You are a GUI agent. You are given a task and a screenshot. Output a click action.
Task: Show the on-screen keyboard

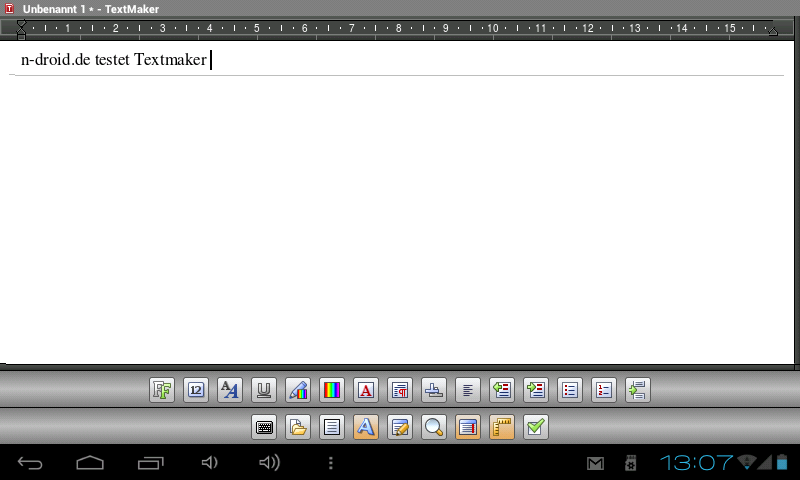pyautogui.click(x=264, y=427)
